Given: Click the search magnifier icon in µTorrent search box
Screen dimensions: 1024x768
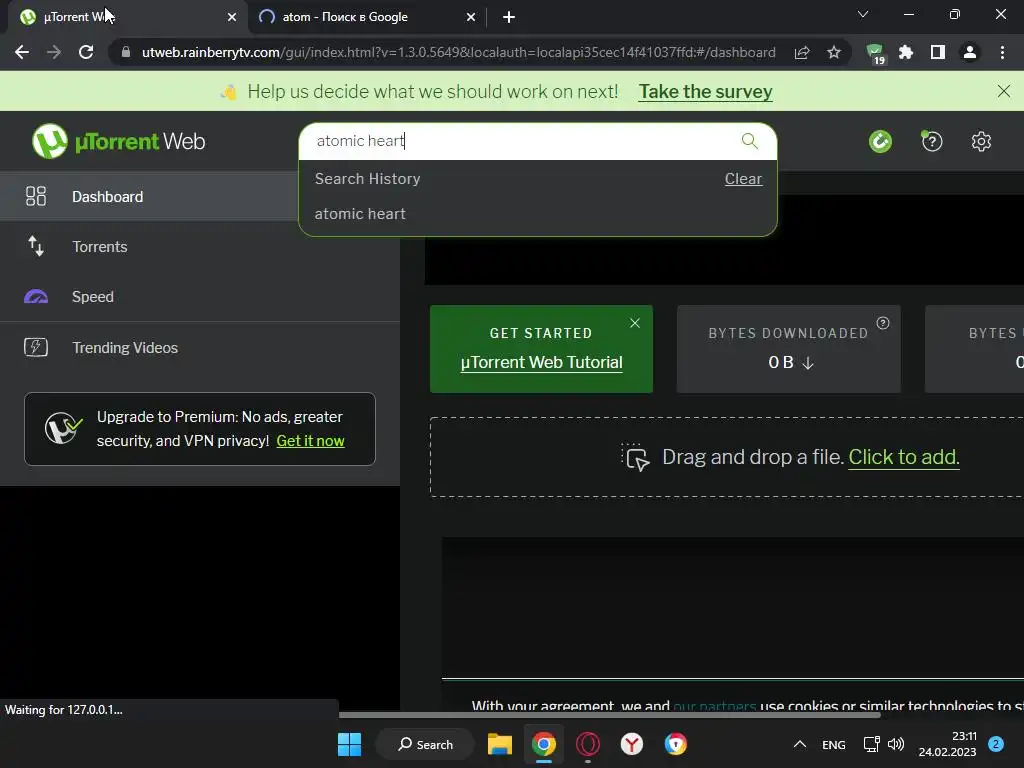Looking at the screenshot, I should tap(750, 140).
